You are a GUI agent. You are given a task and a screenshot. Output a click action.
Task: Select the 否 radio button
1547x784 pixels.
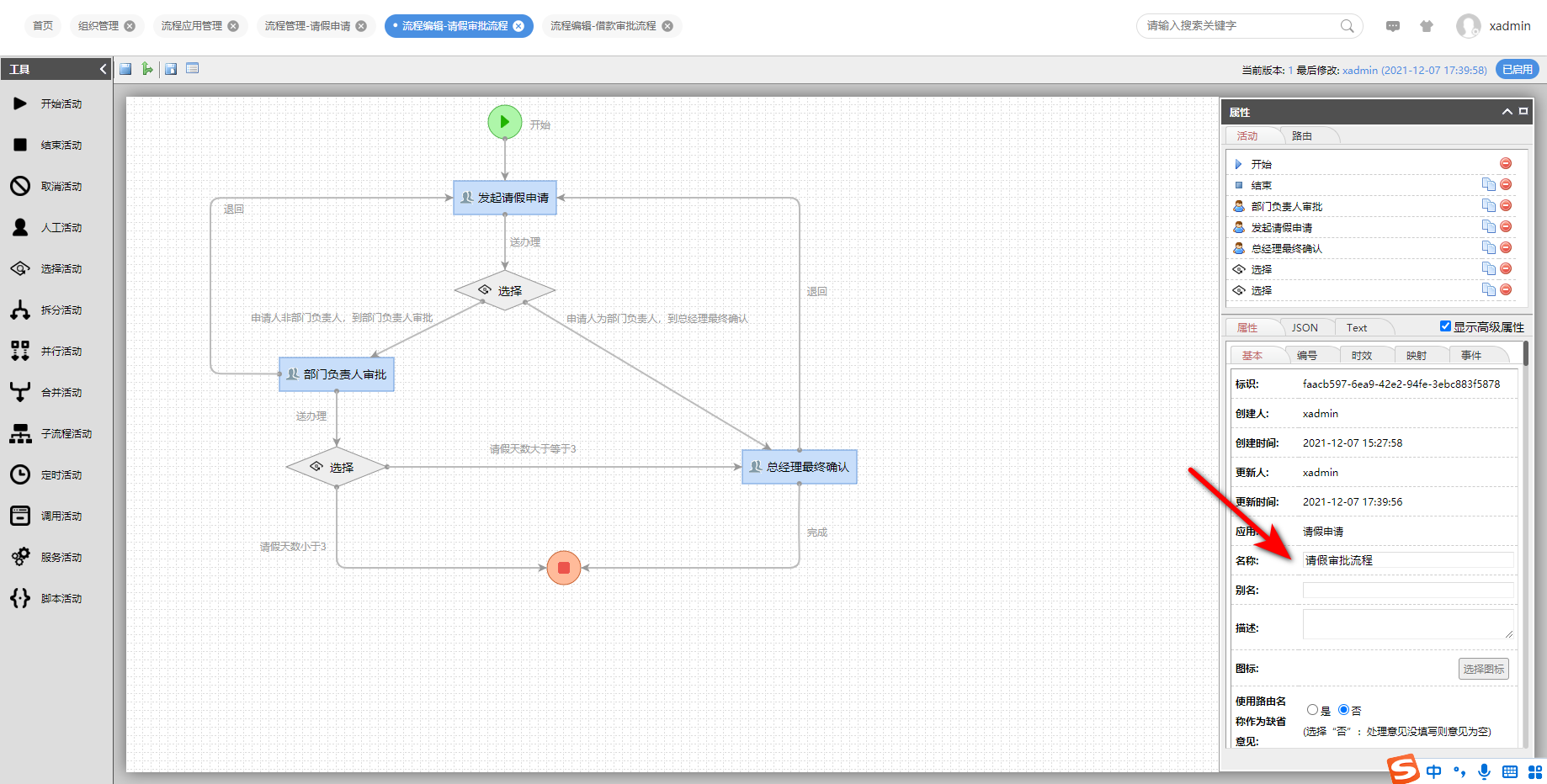click(1343, 710)
